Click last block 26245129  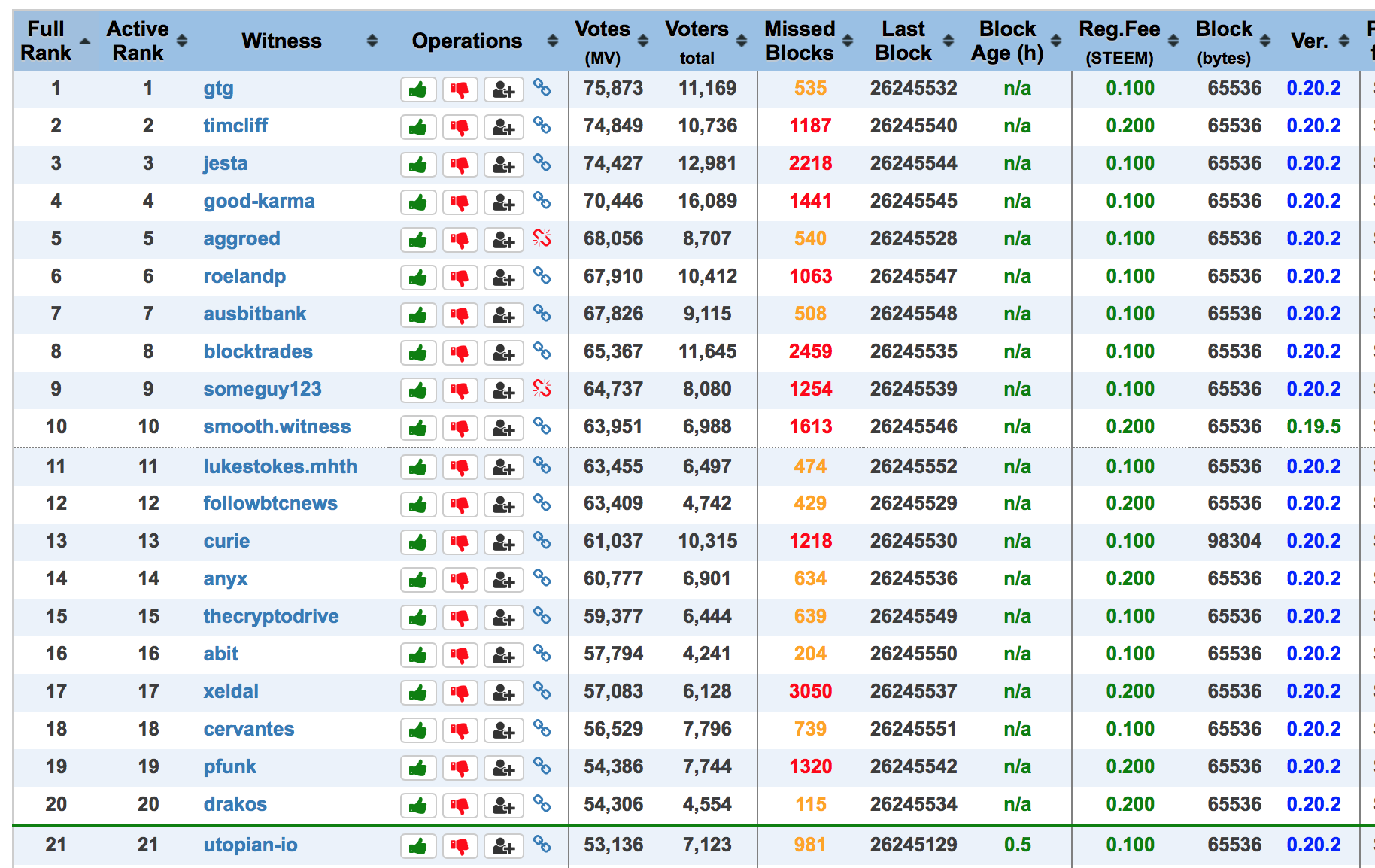pos(913,845)
